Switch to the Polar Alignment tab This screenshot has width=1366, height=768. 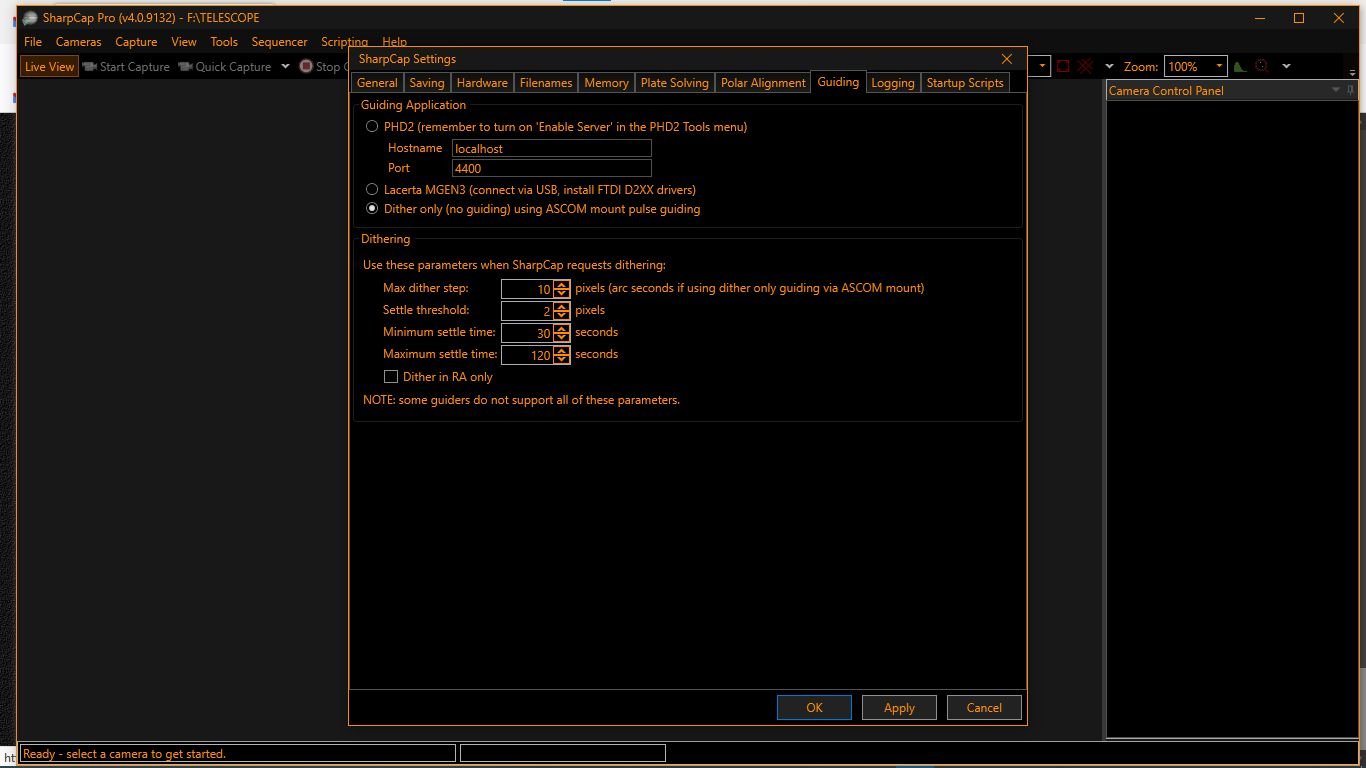coord(763,83)
